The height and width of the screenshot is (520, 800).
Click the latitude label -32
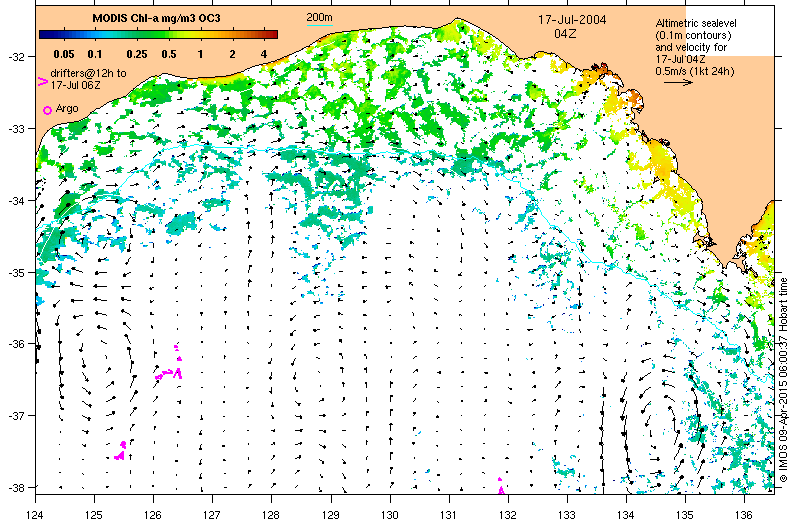click(x=15, y=57)
